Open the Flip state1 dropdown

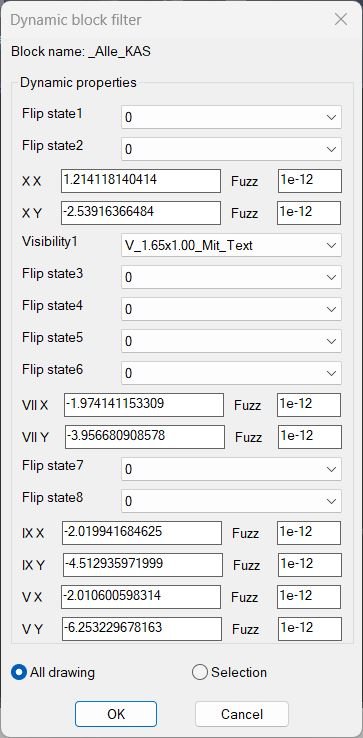coord(231,117)
